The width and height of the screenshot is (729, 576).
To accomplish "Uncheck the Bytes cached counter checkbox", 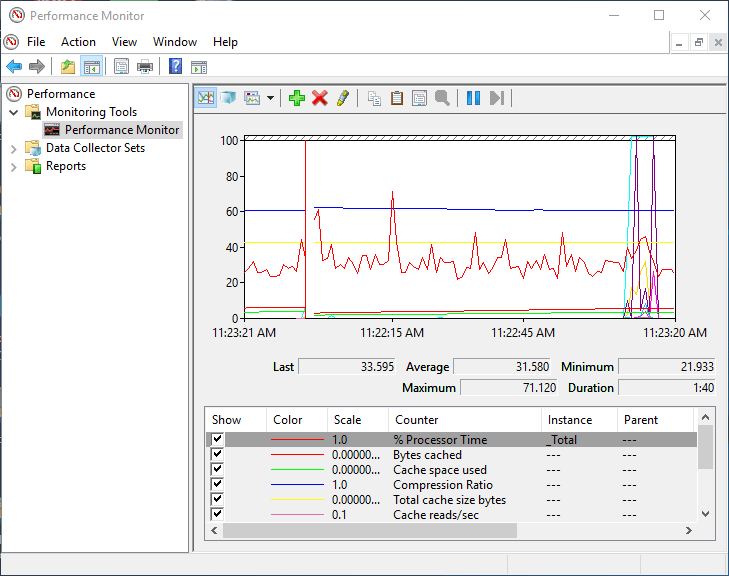I will pyautogui.click(x=216, y=455).
